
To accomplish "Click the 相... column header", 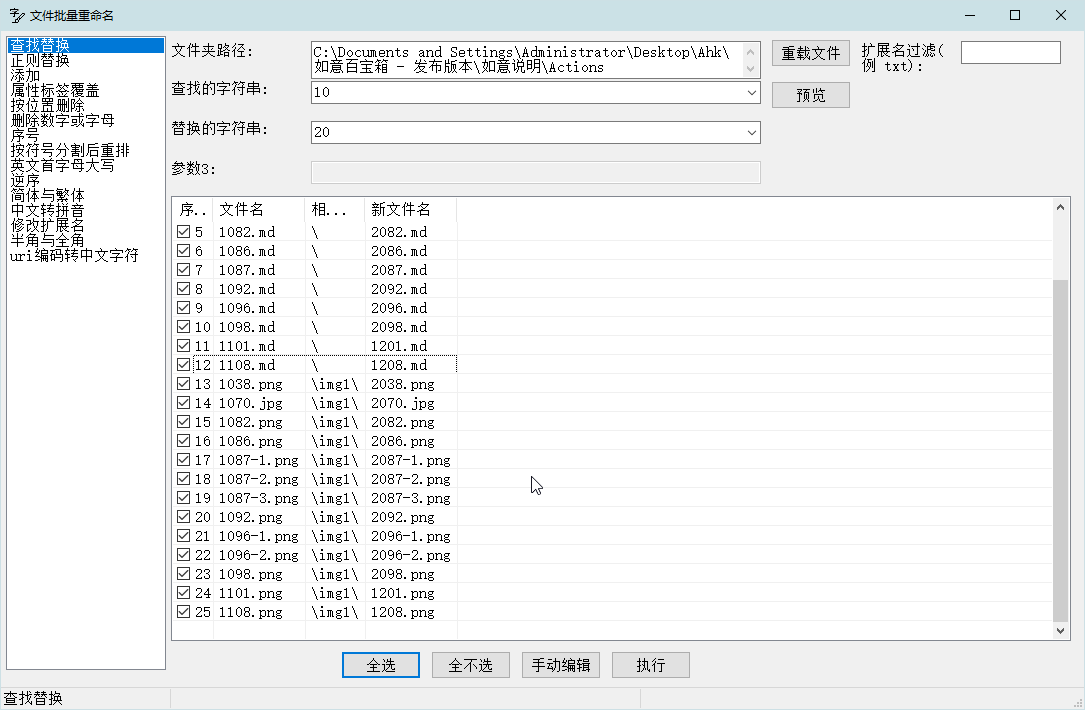I will [335, 210].
